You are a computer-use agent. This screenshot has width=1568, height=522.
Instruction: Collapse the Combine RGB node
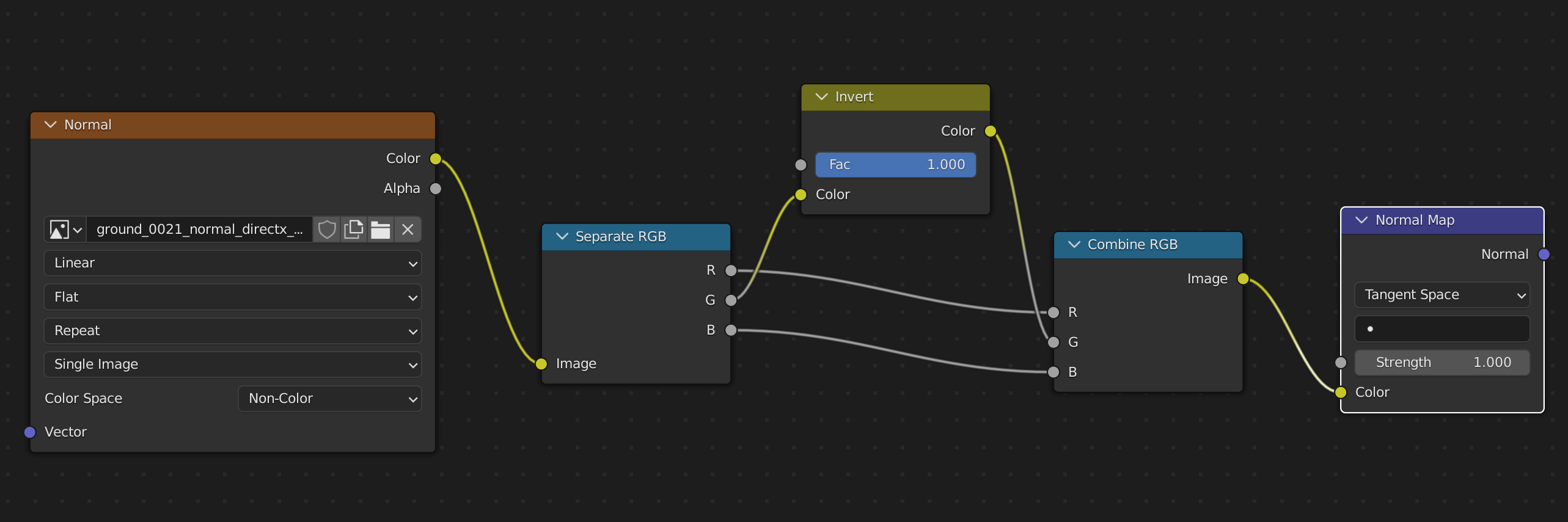pyautogui.click(x=1074, y=245)
